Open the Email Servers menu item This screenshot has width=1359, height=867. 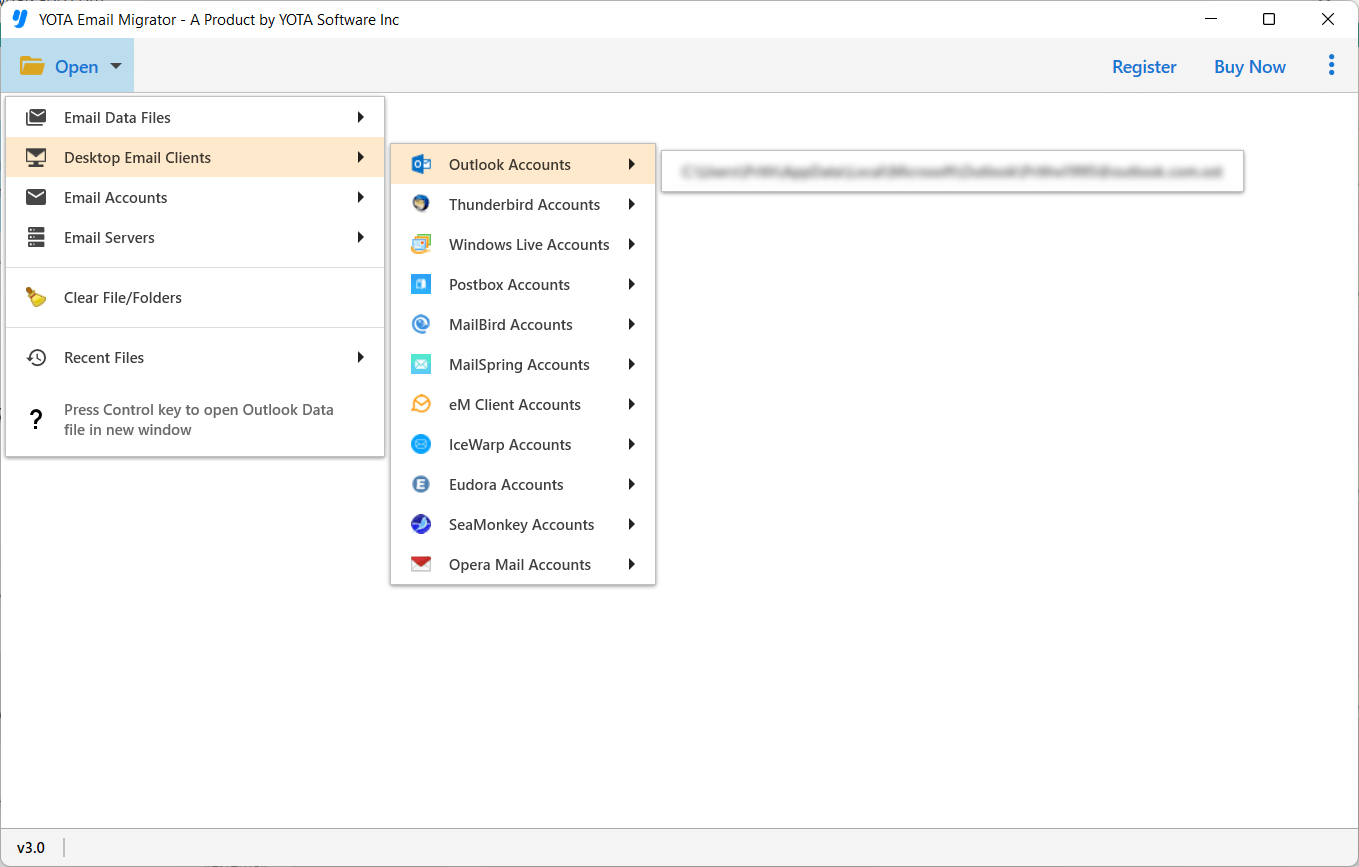[x=109, y=237]
